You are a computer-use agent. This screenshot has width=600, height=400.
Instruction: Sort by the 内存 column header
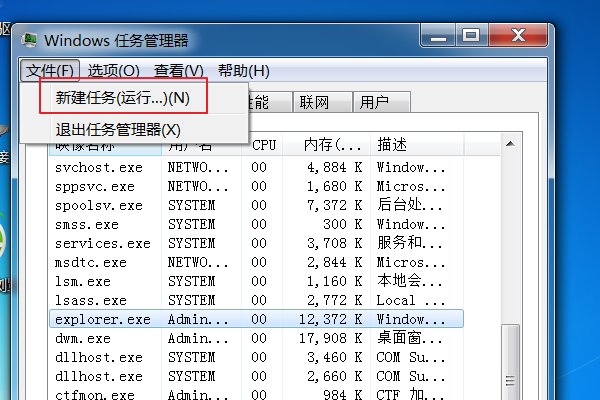(x=326, y=145)
